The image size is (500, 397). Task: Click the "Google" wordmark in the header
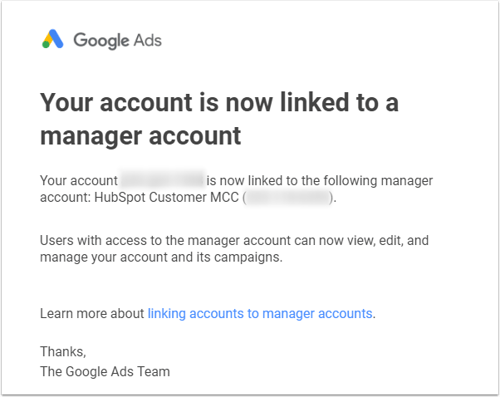point(101,41)
